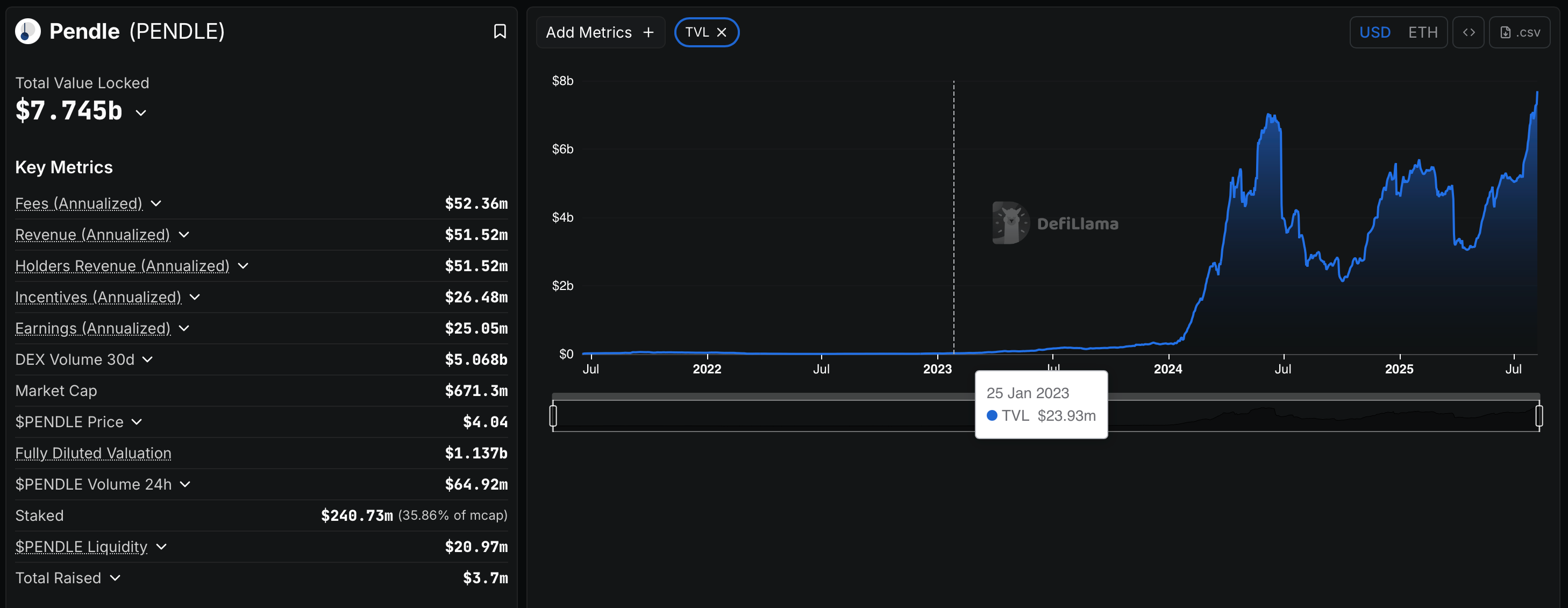This screenshot has width=1568, height=608.
Task: Click right handle of timeline range slider
Action: [x=1539, y=415]
